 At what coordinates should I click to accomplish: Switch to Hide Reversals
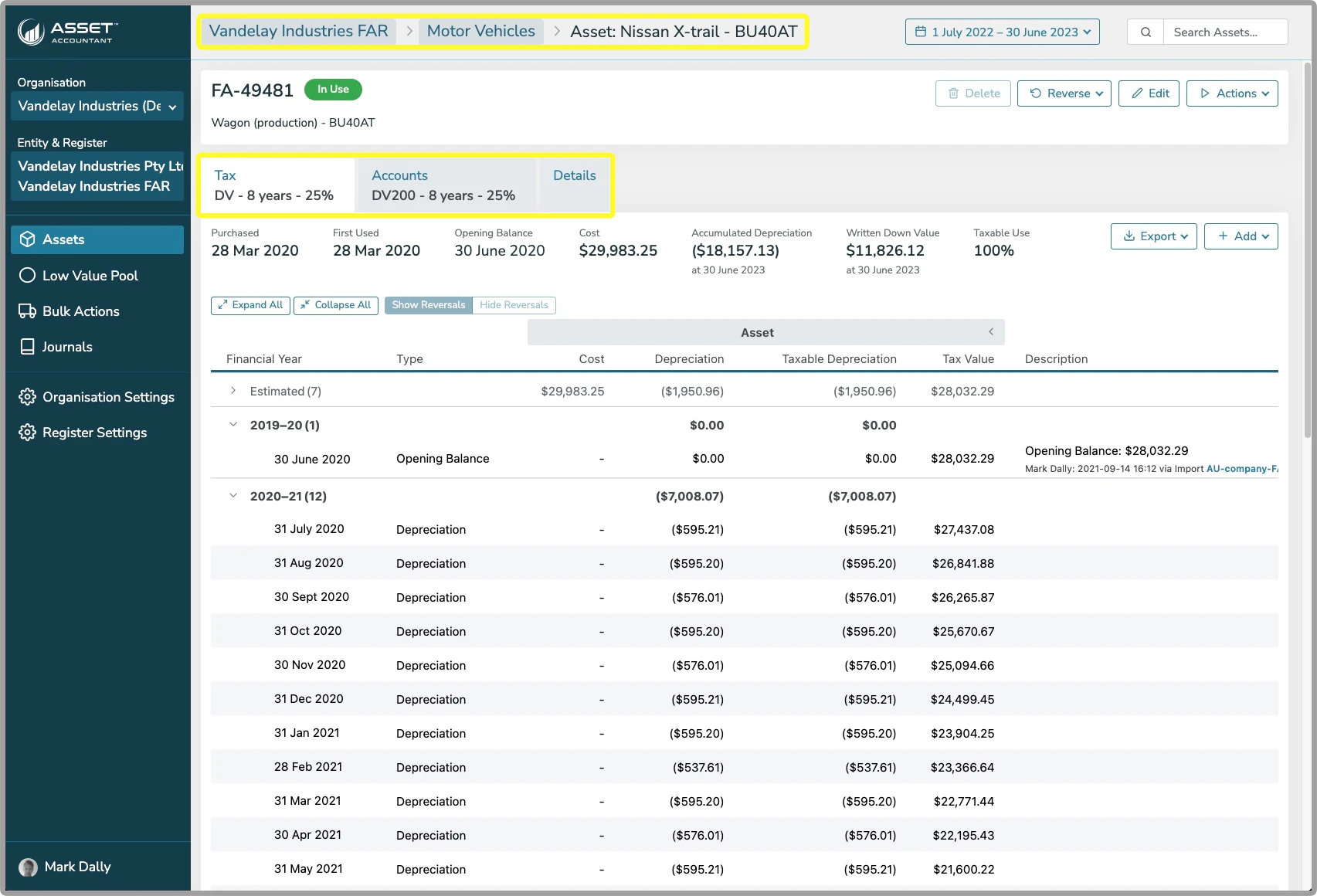click(514, 305)
